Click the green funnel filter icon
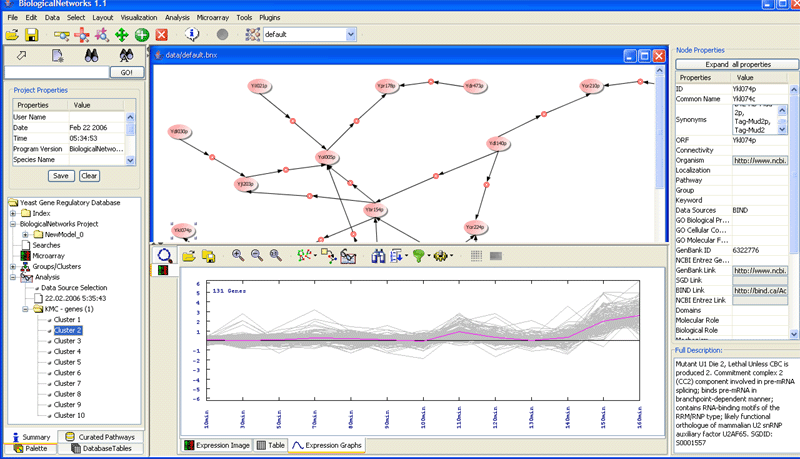 pos(418,256)
